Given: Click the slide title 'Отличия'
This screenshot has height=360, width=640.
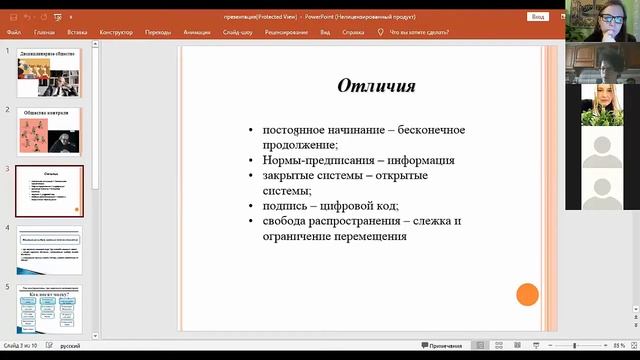Looking at the screenshot, I should pos(376,86).
